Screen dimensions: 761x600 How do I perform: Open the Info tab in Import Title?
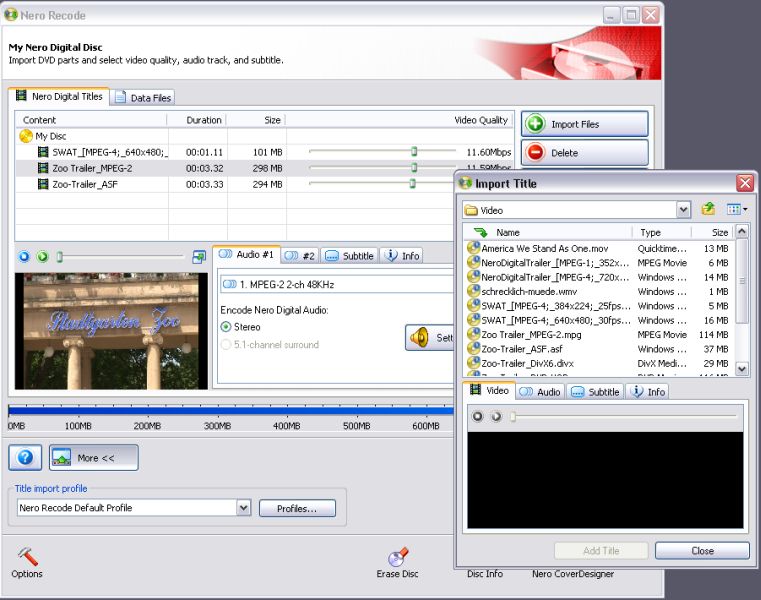[x=647, y=392]
